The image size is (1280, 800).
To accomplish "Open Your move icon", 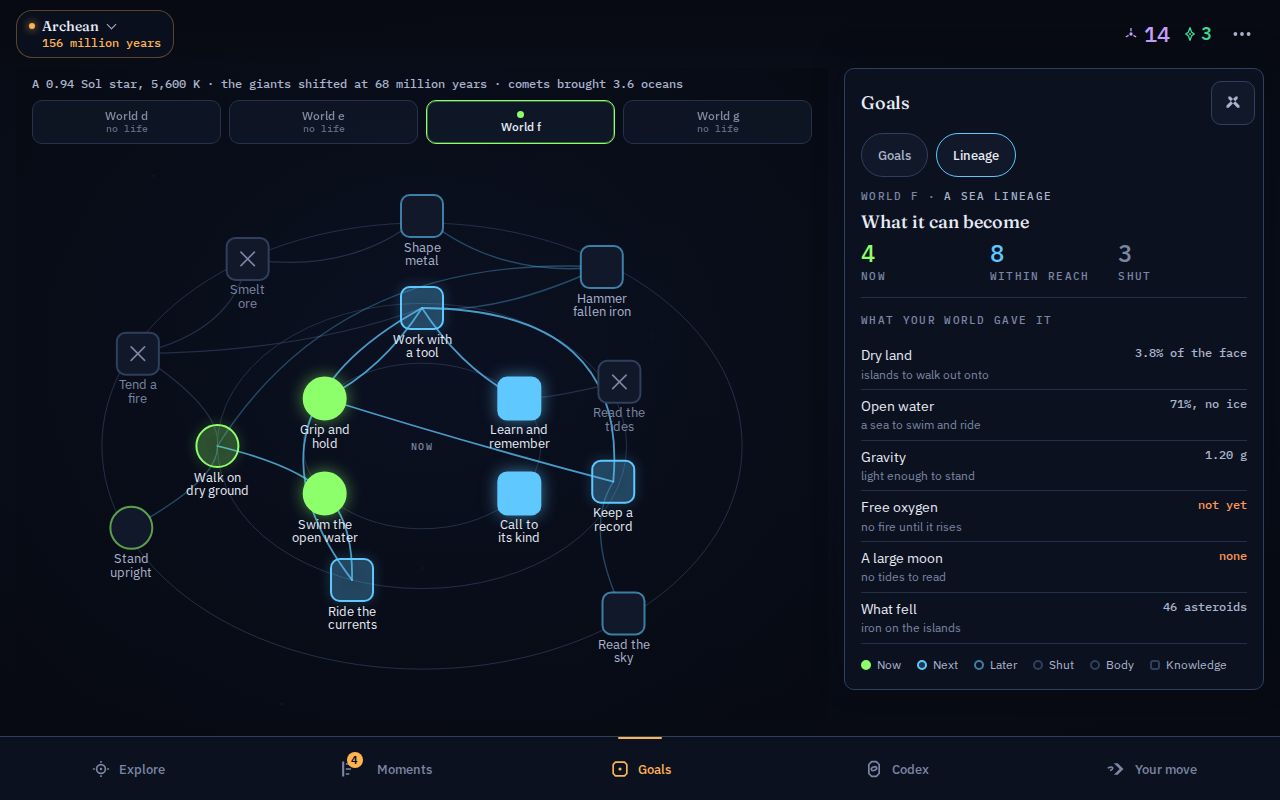I will [x=1115, y=769].
